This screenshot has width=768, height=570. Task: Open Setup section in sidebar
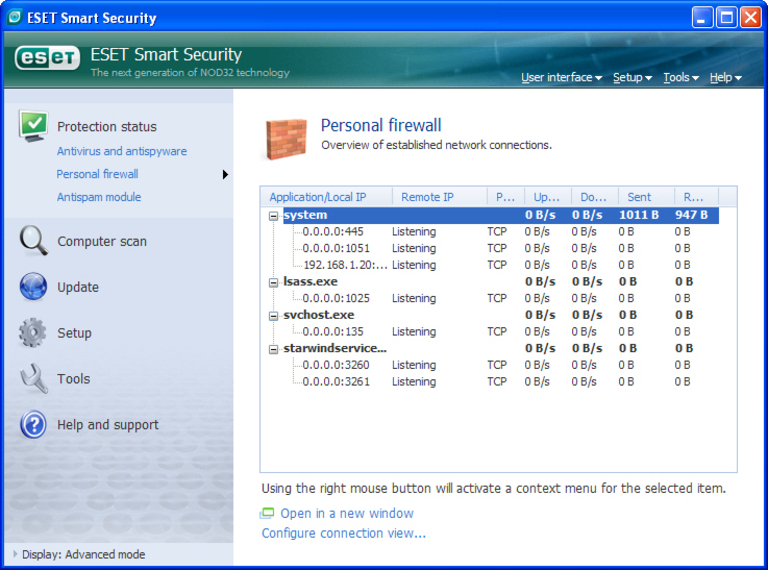coord(74,332)
